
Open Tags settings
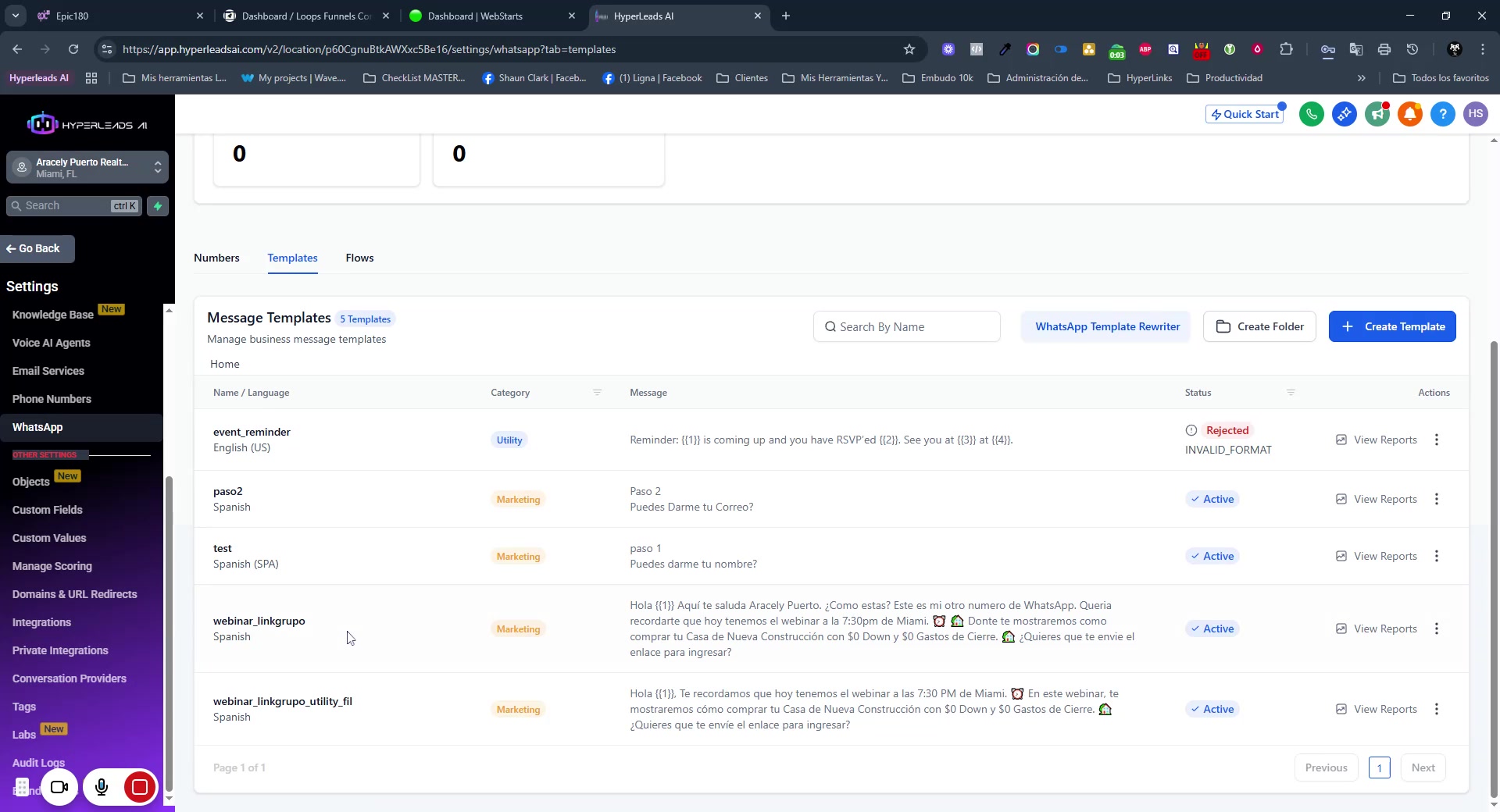pos(24,707)
